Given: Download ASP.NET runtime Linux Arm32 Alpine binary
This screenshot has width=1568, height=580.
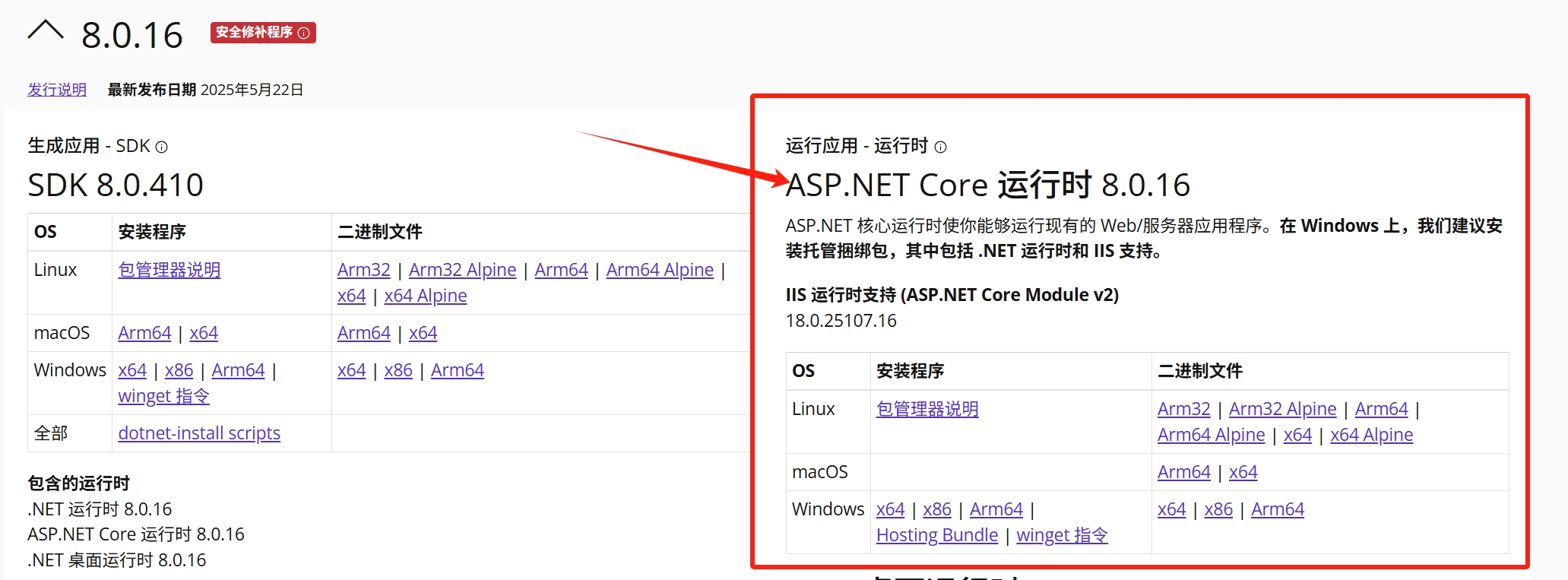Looking at the screenshot, I should (x=1282, y=409).
